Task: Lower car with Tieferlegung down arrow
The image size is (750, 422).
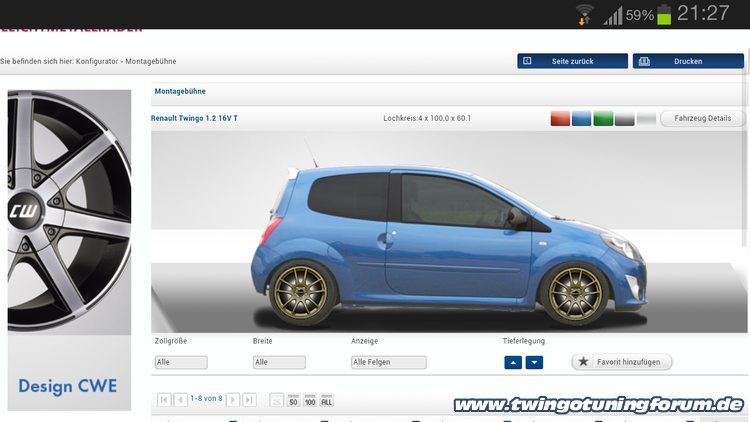Action: coord(534,363)
